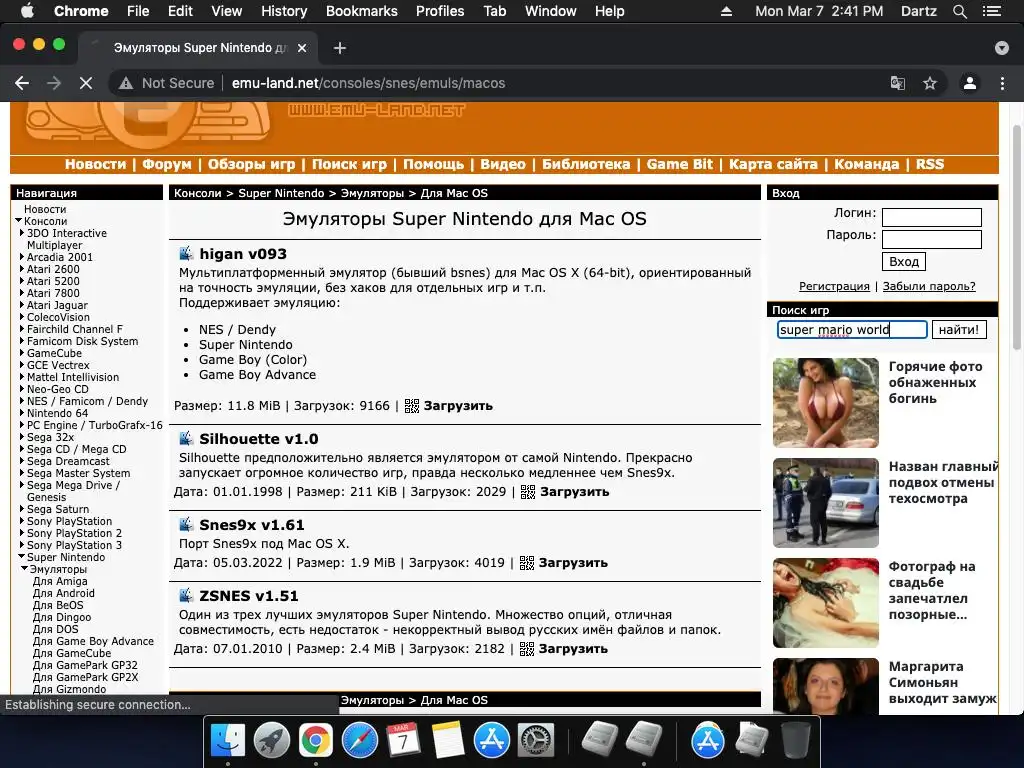Open Calendar from the Dock

[404, 741]
